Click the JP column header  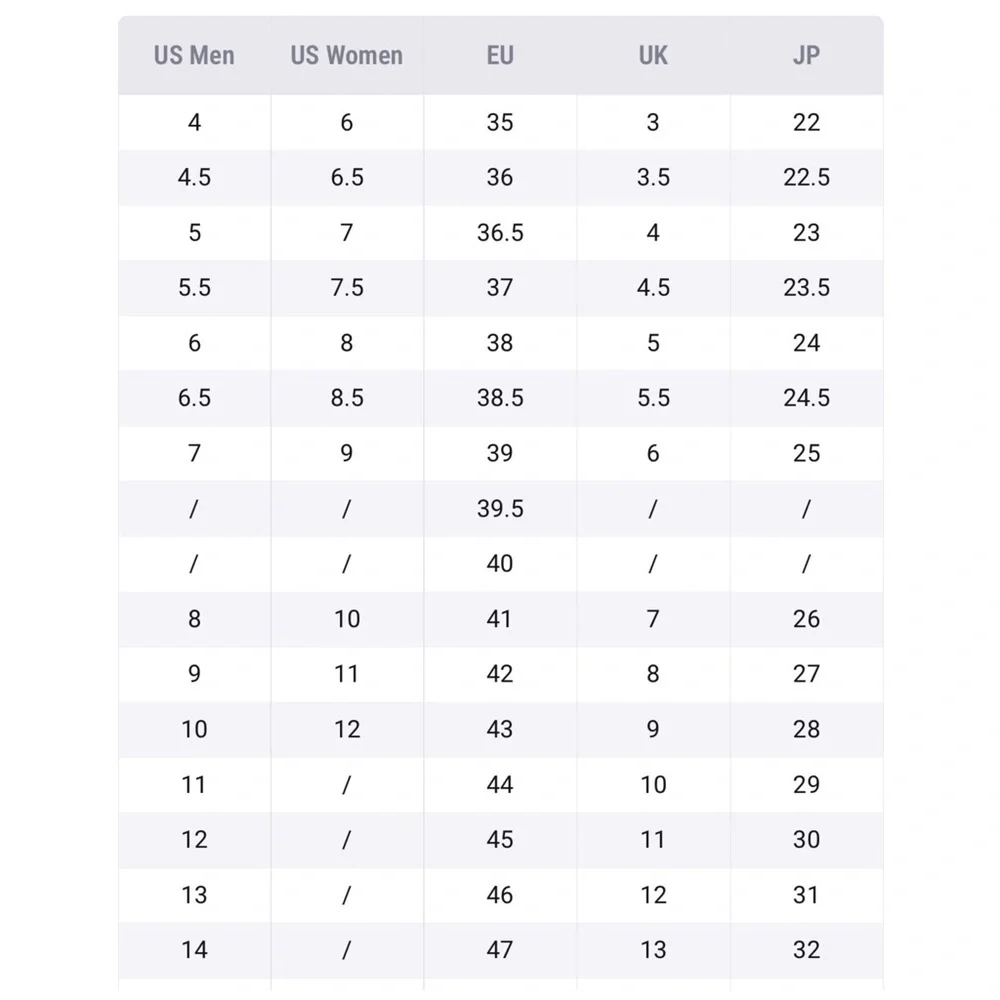(x=807, y=55)
